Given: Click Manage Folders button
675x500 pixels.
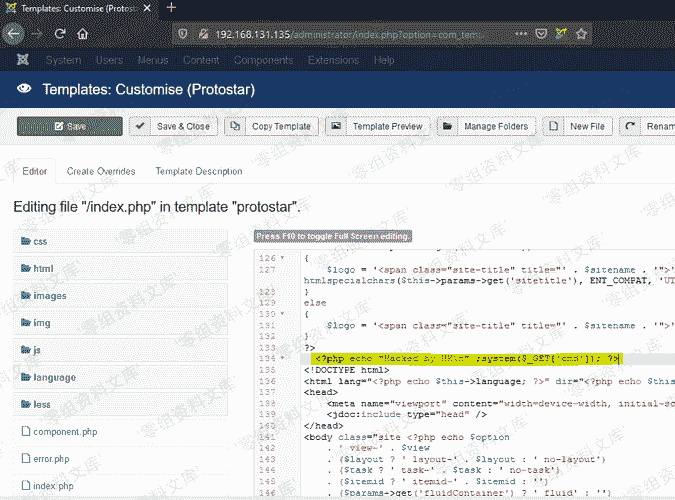Looking at the screenshot, I should (486, 127).
